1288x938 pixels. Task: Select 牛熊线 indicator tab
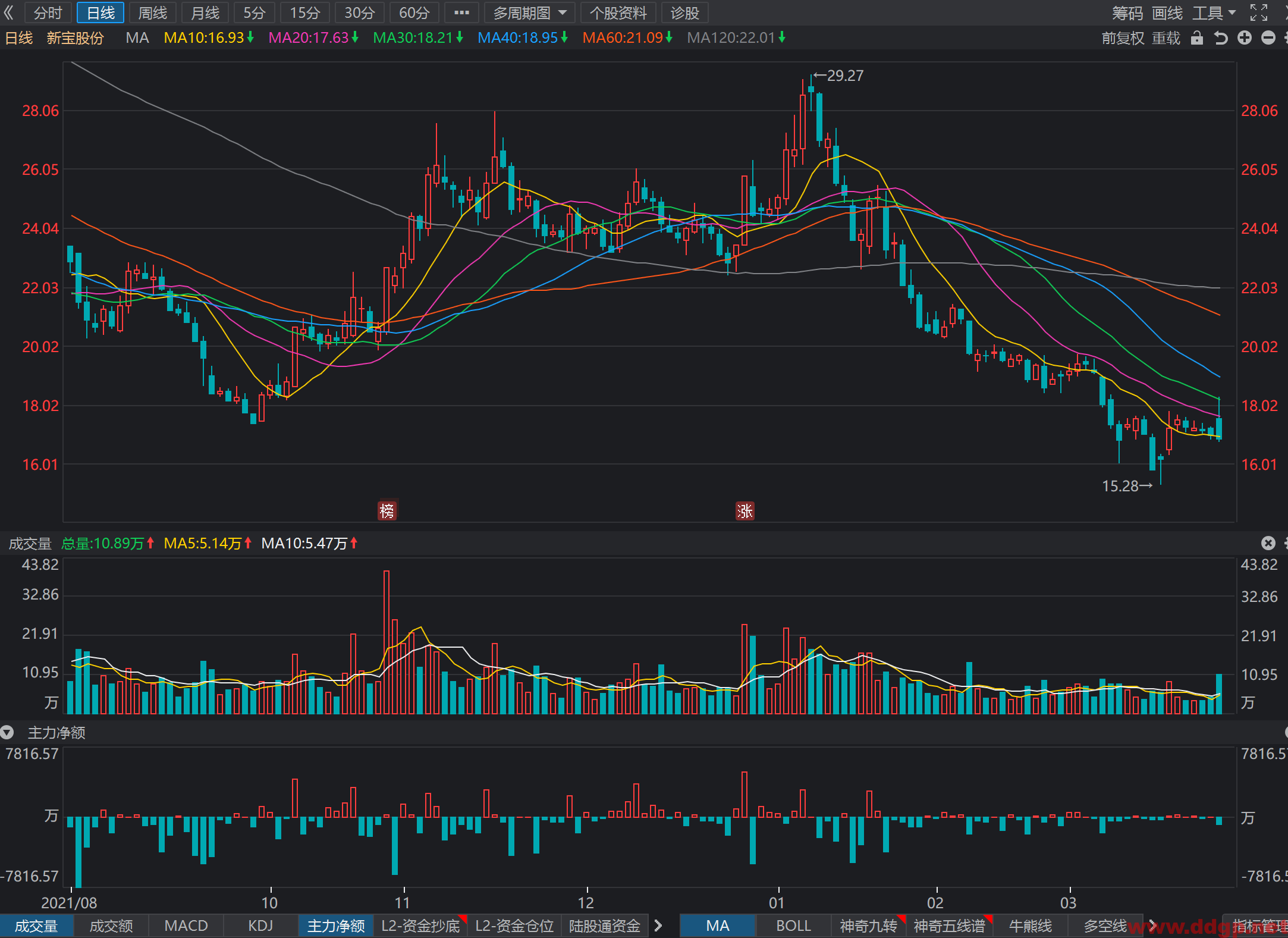click(x=1031, y=926)
